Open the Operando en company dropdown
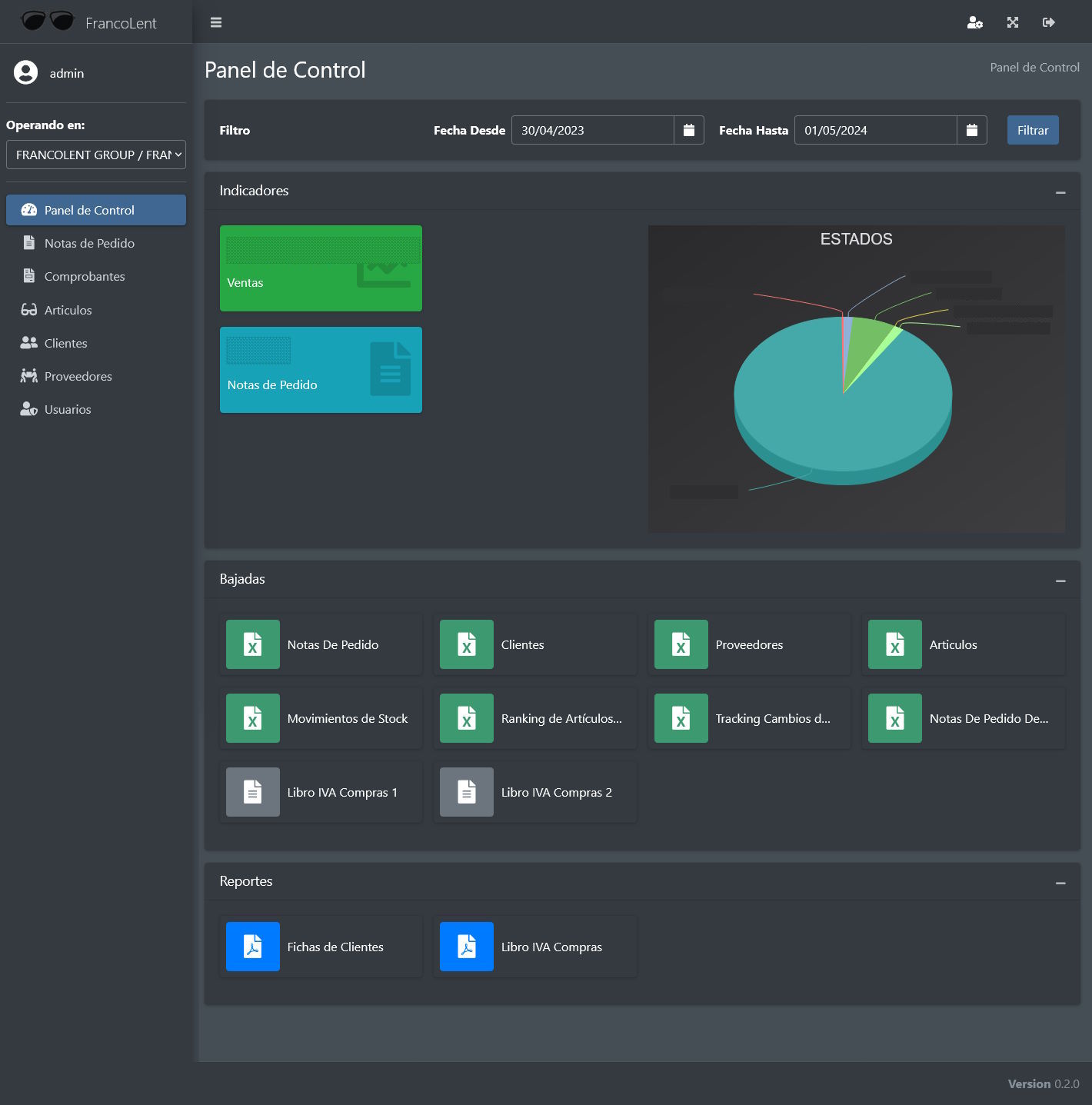Image resolution: width=1092 pixels, height=1105 pixels. [96, 155]
